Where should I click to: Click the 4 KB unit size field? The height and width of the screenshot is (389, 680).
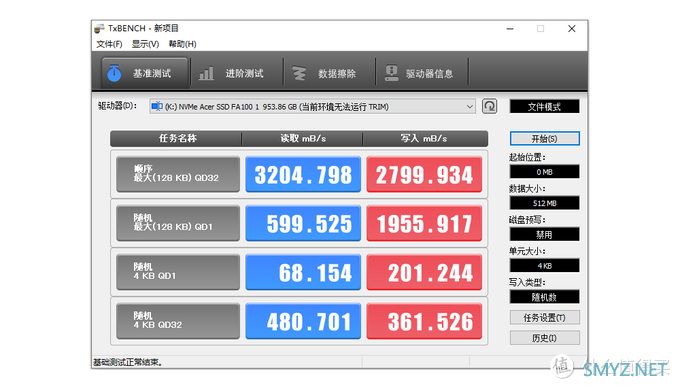[x=544, y=266]
